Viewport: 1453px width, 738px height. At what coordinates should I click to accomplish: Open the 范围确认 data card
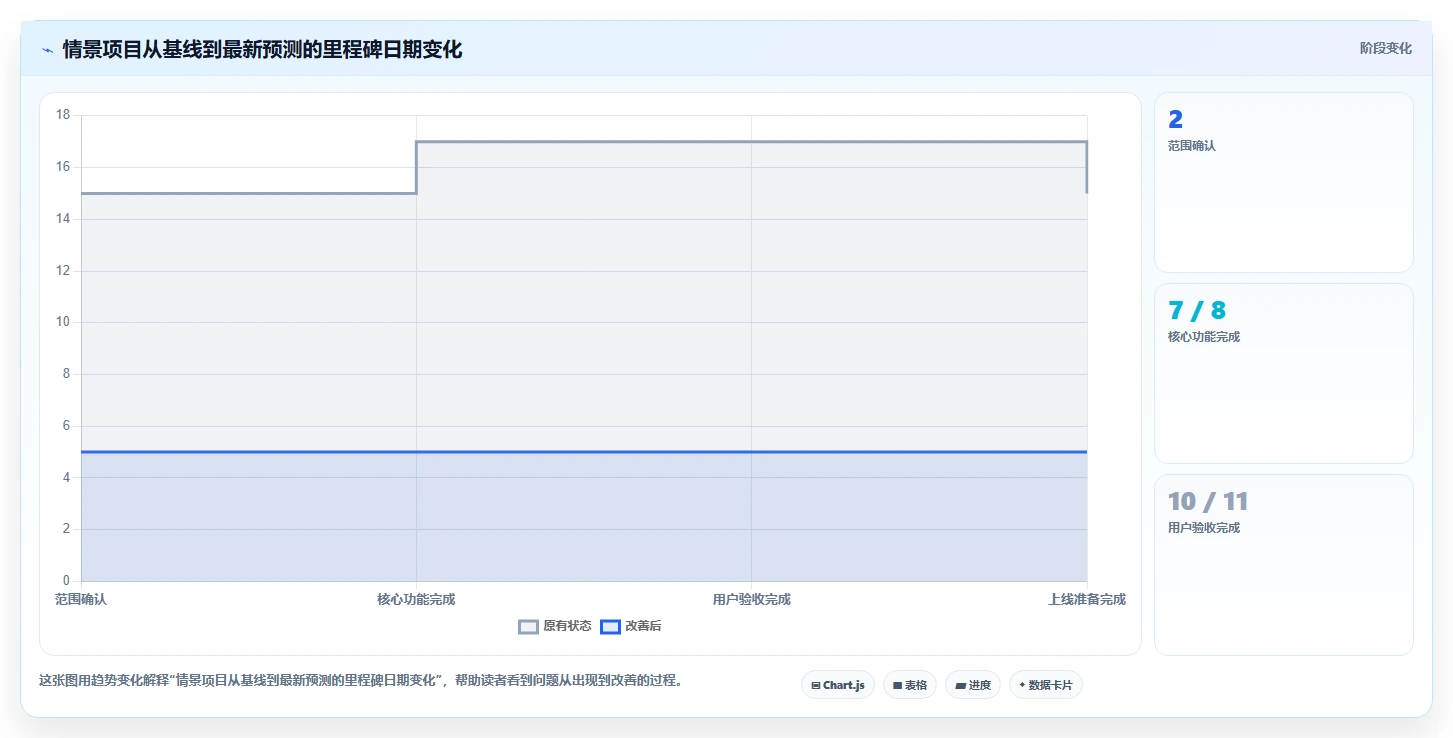[x=1284, y=183]
